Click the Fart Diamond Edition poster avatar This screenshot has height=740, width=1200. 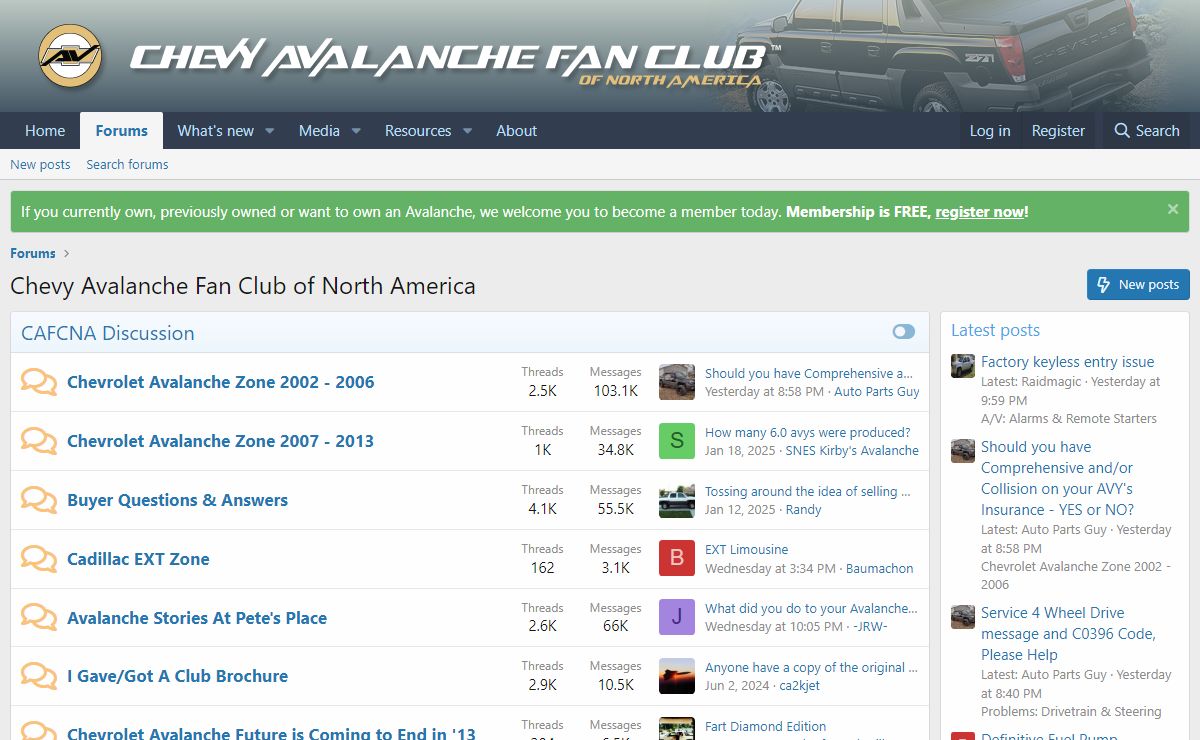click(x=677, y=729)
